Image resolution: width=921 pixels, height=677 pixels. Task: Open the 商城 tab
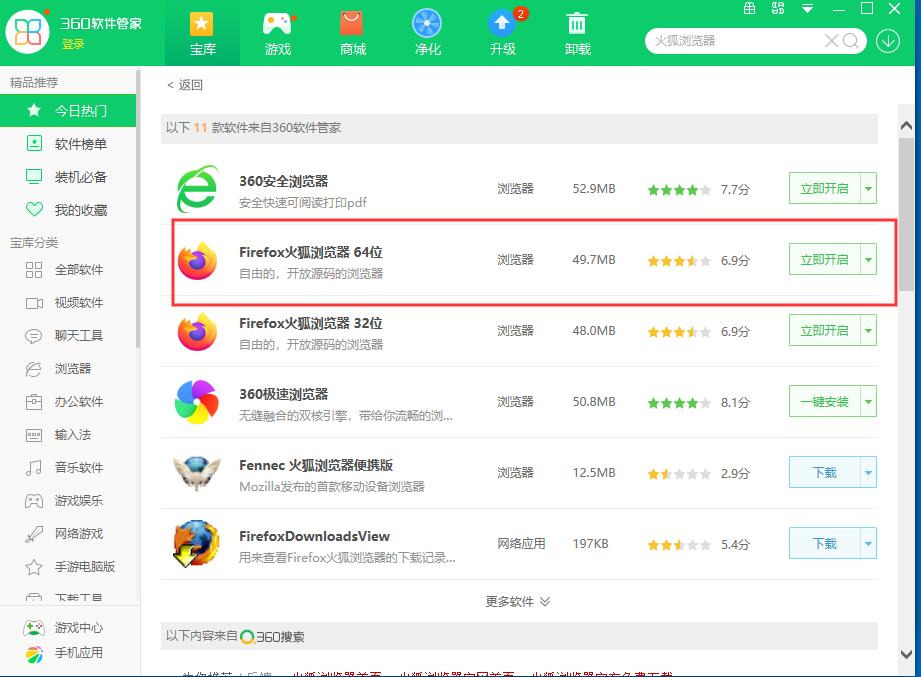352,33
